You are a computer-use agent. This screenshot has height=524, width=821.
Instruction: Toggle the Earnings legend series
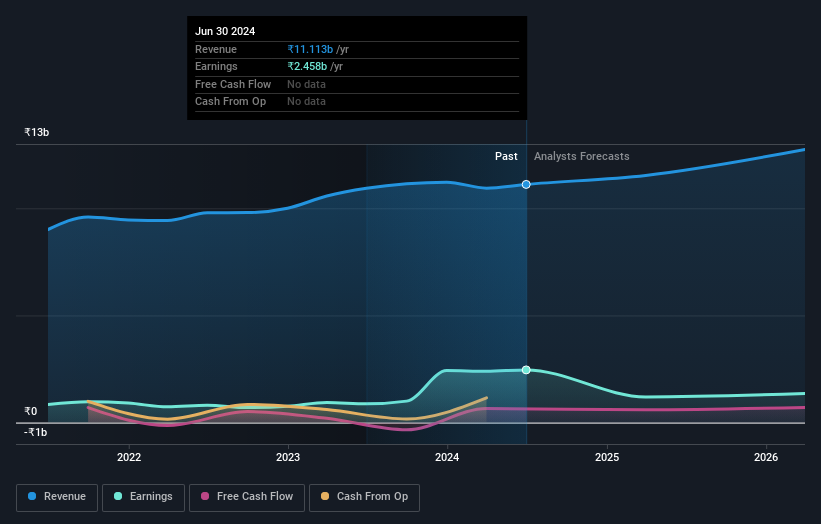(143, 497)
